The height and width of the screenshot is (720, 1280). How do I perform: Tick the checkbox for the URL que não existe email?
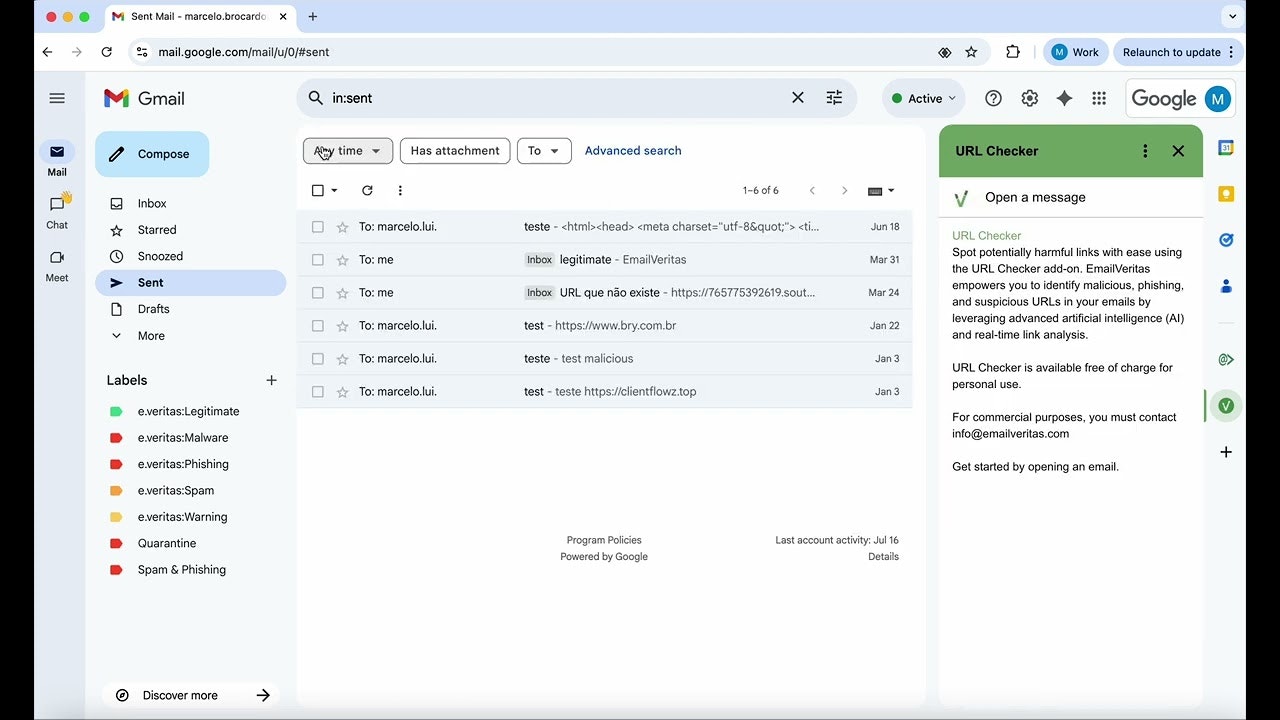(318, 293)
